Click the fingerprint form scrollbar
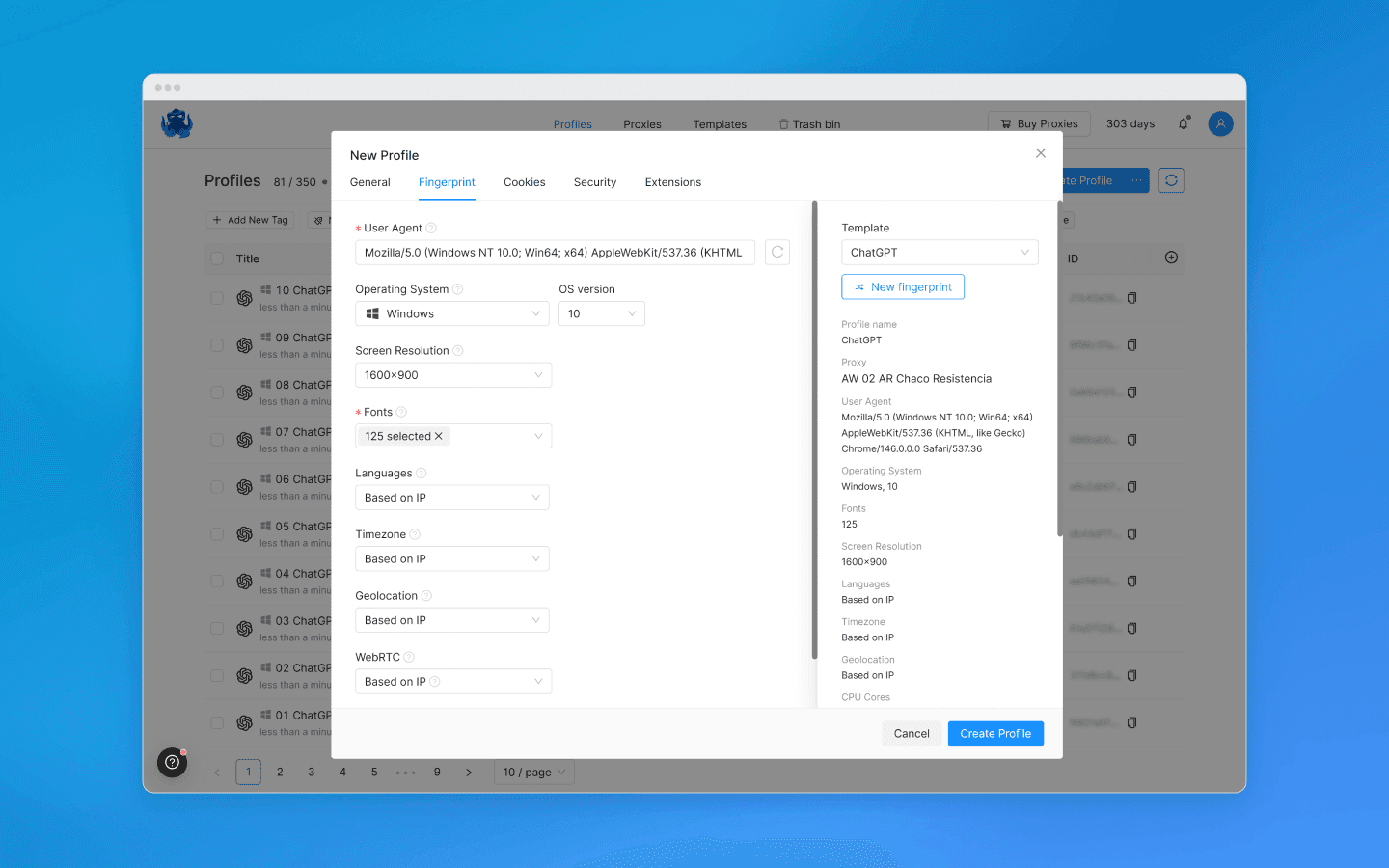The width and height of the screenshot is (1389, 868). tap(815, 429)
